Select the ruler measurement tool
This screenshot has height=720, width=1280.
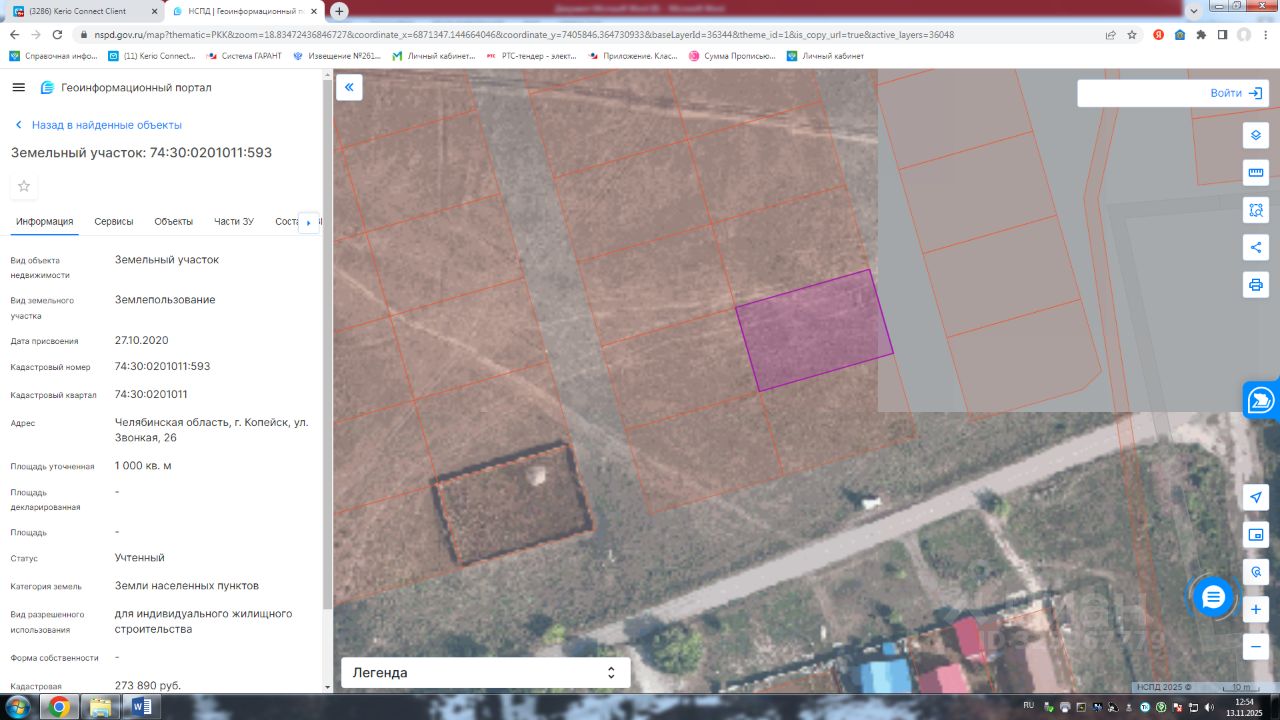coord(1256,173)
